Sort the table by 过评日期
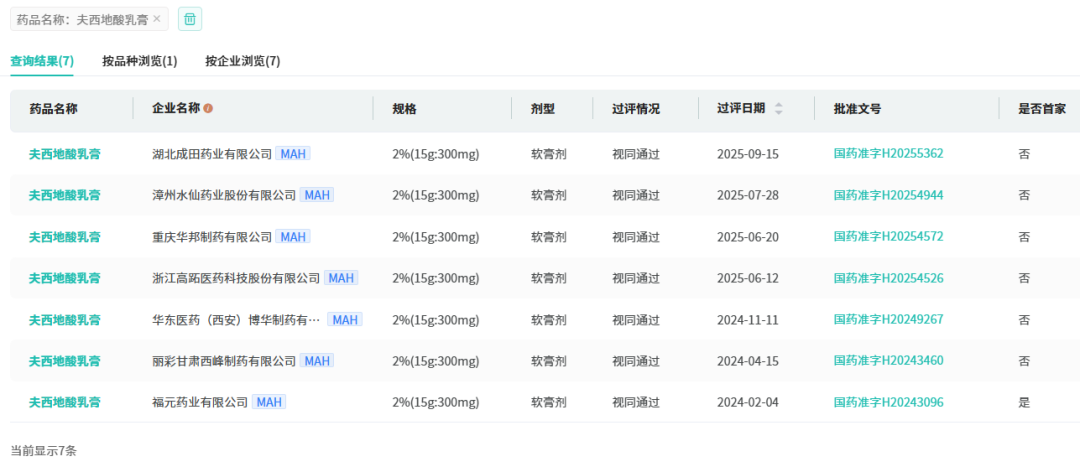Image resolution: width=1080 pixels, height=472 pixels. pos(779,109)
